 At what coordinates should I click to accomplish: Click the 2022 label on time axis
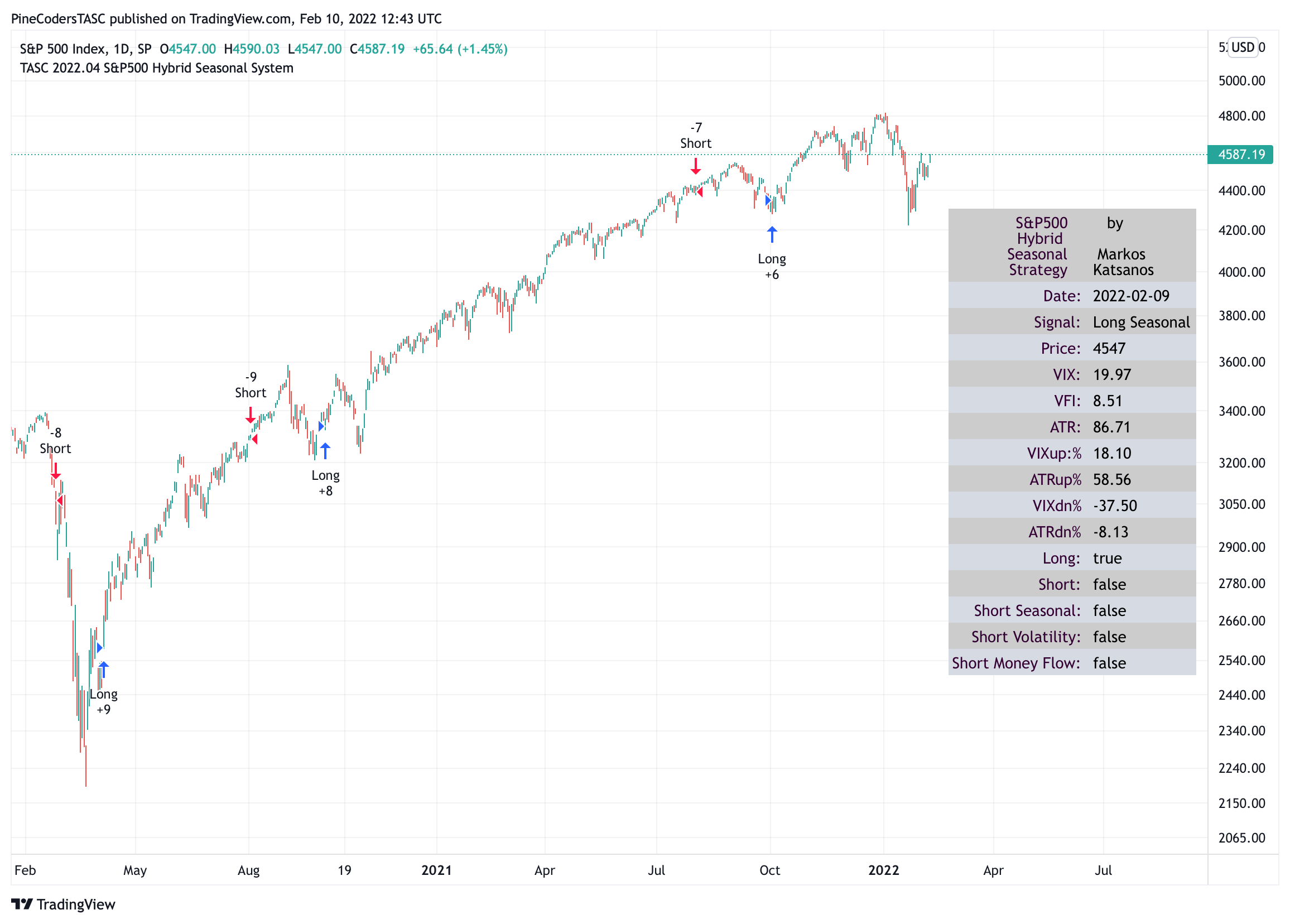(x=883, y=870)
